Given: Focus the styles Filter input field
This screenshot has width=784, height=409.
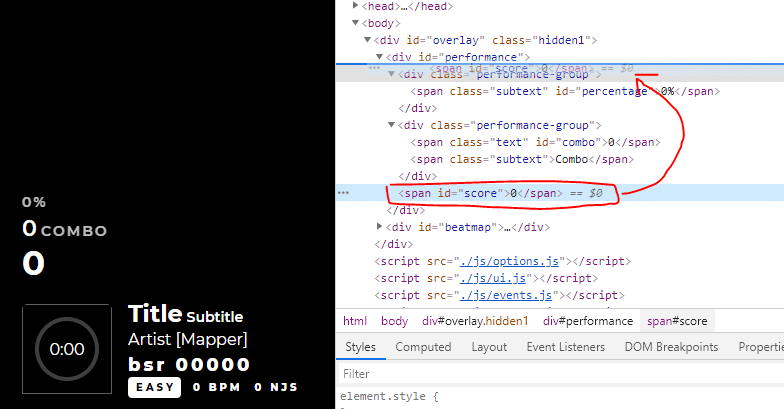Looking at the screenshot, I should pyautogui.click(x=560, y=374).
